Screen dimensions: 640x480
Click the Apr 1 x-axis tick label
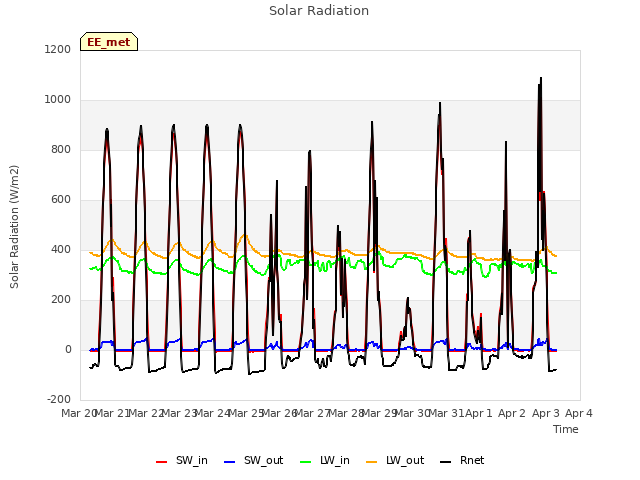(479, 413)
